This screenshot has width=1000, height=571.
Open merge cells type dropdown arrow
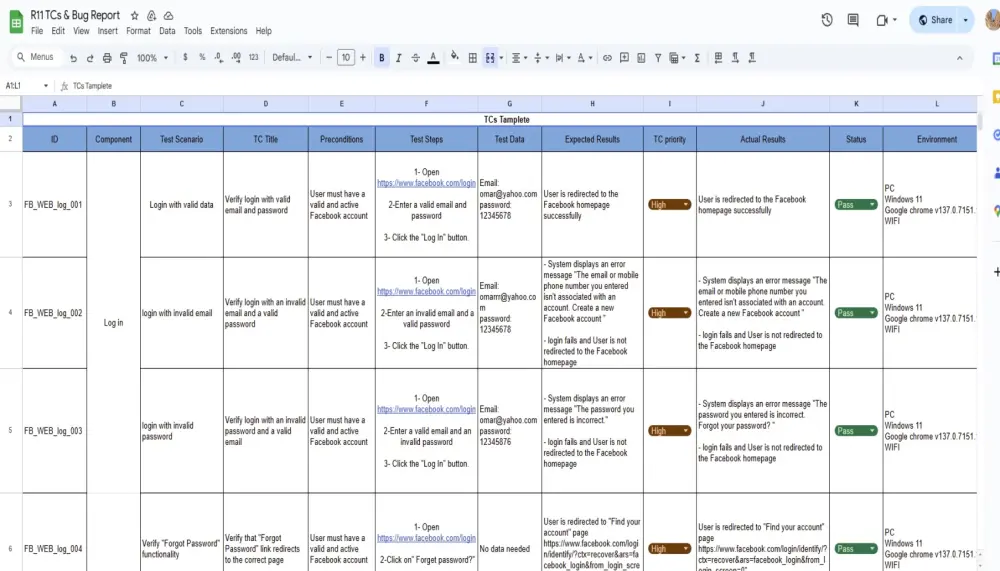pos(501,58)
